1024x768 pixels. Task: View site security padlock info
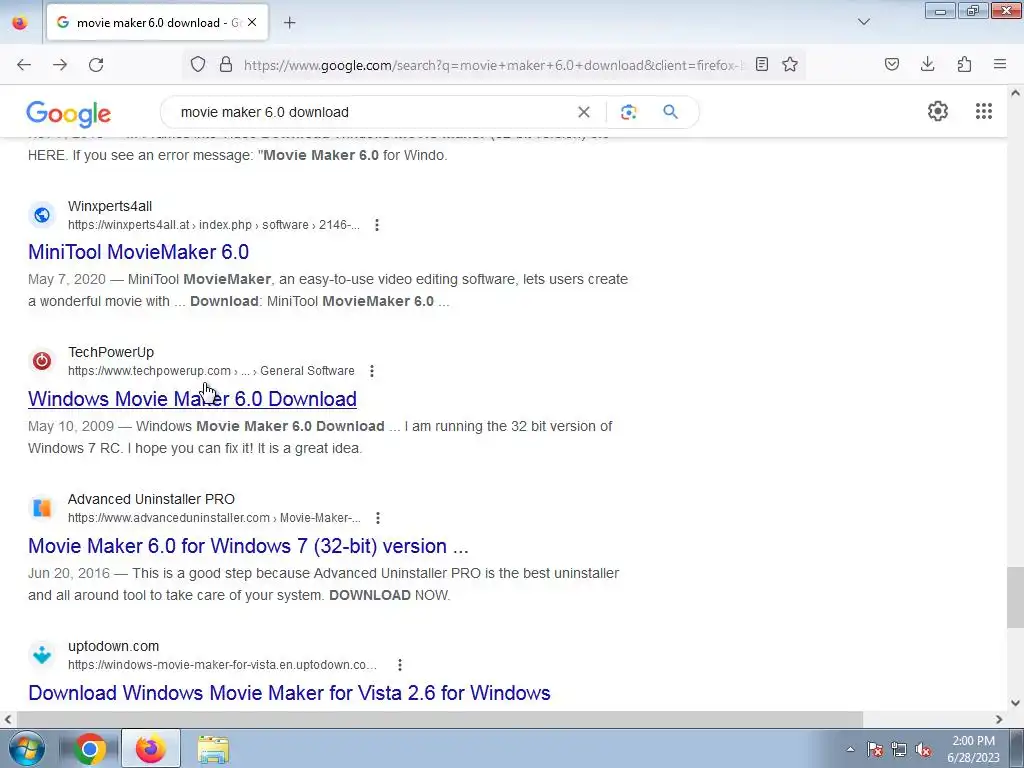(x=226, y=65)
